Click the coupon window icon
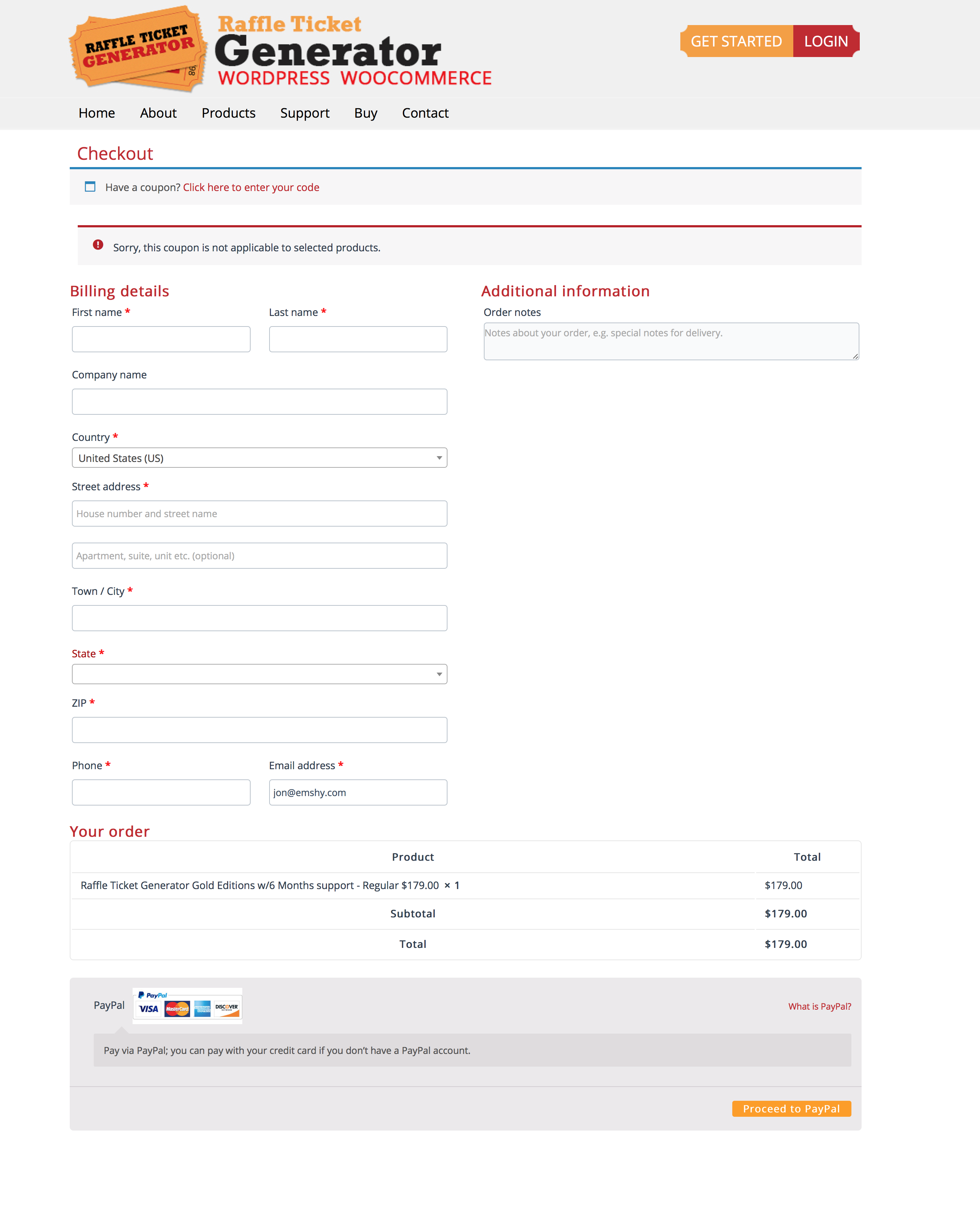Viewport: 980px width, 1213px height. tap(90, 187)
